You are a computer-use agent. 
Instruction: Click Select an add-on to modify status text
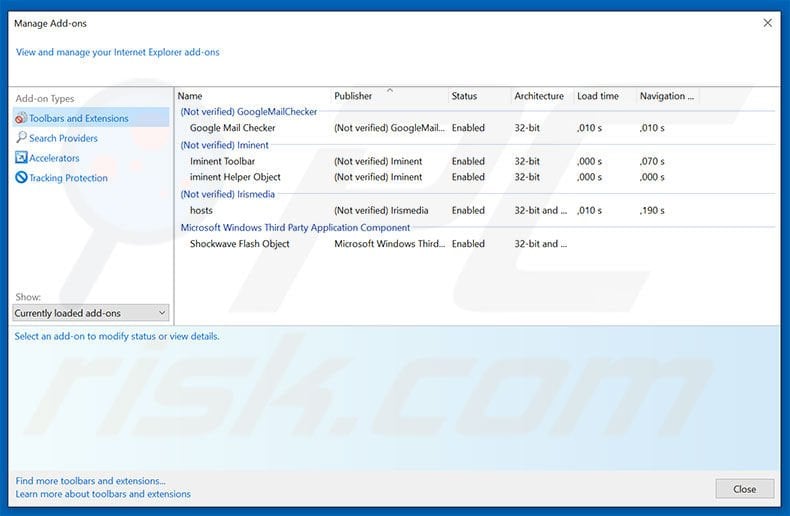tap(116, 336)
